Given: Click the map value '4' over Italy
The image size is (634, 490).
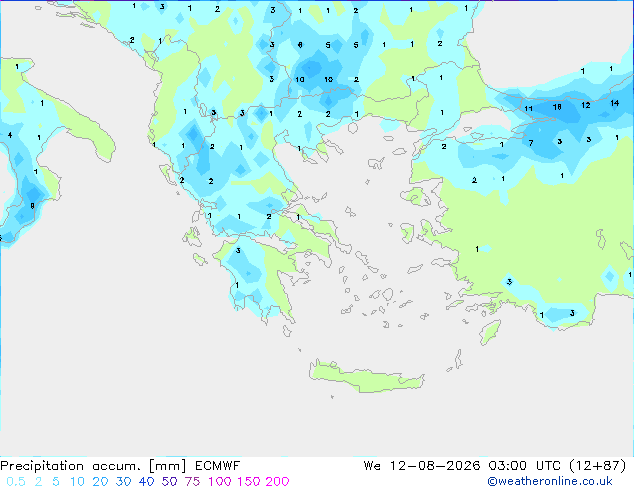Looking at the screenshot, I should [x=10, y=135].
